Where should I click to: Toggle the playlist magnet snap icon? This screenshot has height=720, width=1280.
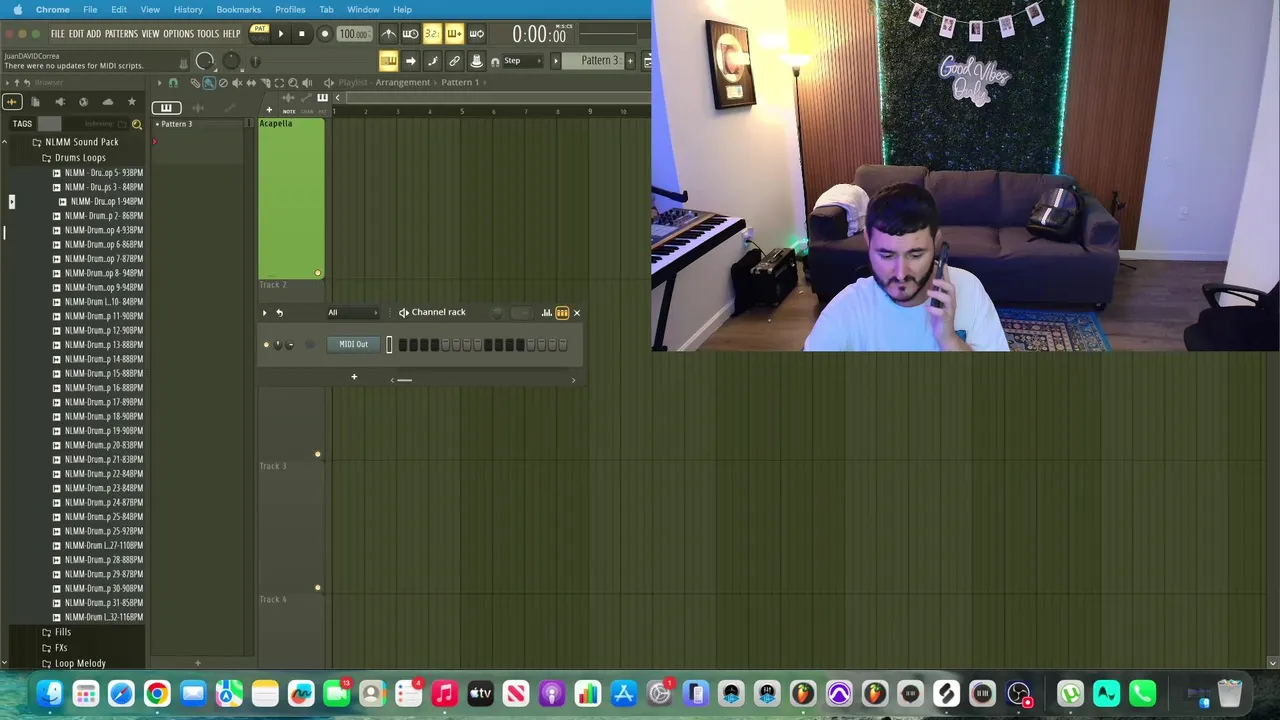click(173, 83)
